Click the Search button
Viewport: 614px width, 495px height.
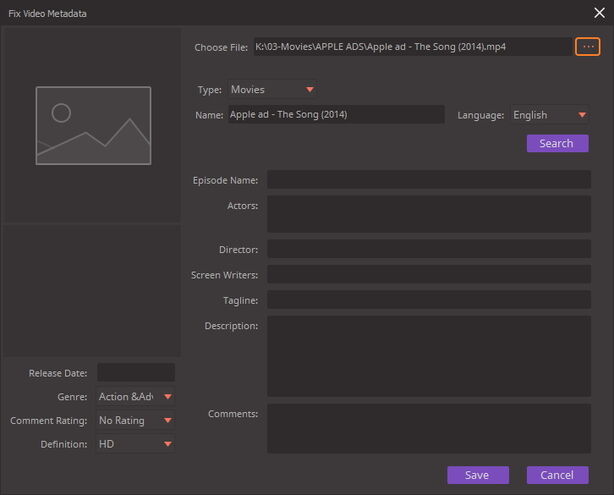[x=557, y=143]
